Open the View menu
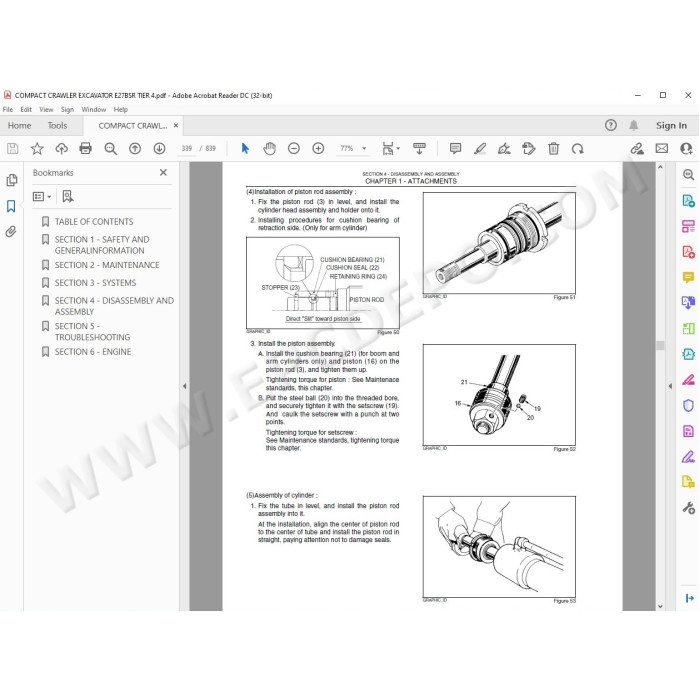The image size is (700, 700). click(46, 109)
